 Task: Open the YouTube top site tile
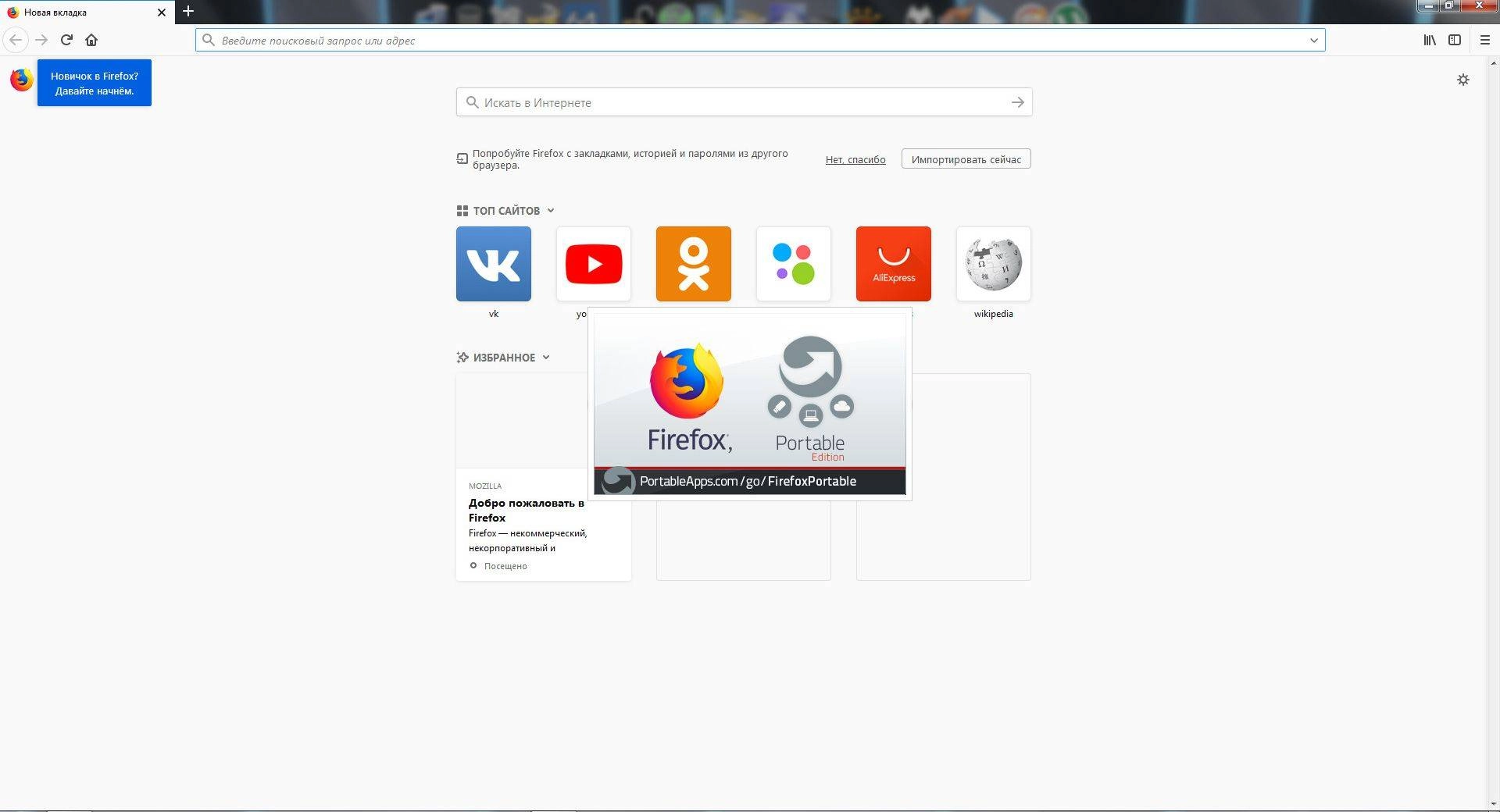(x=594, y=264)
